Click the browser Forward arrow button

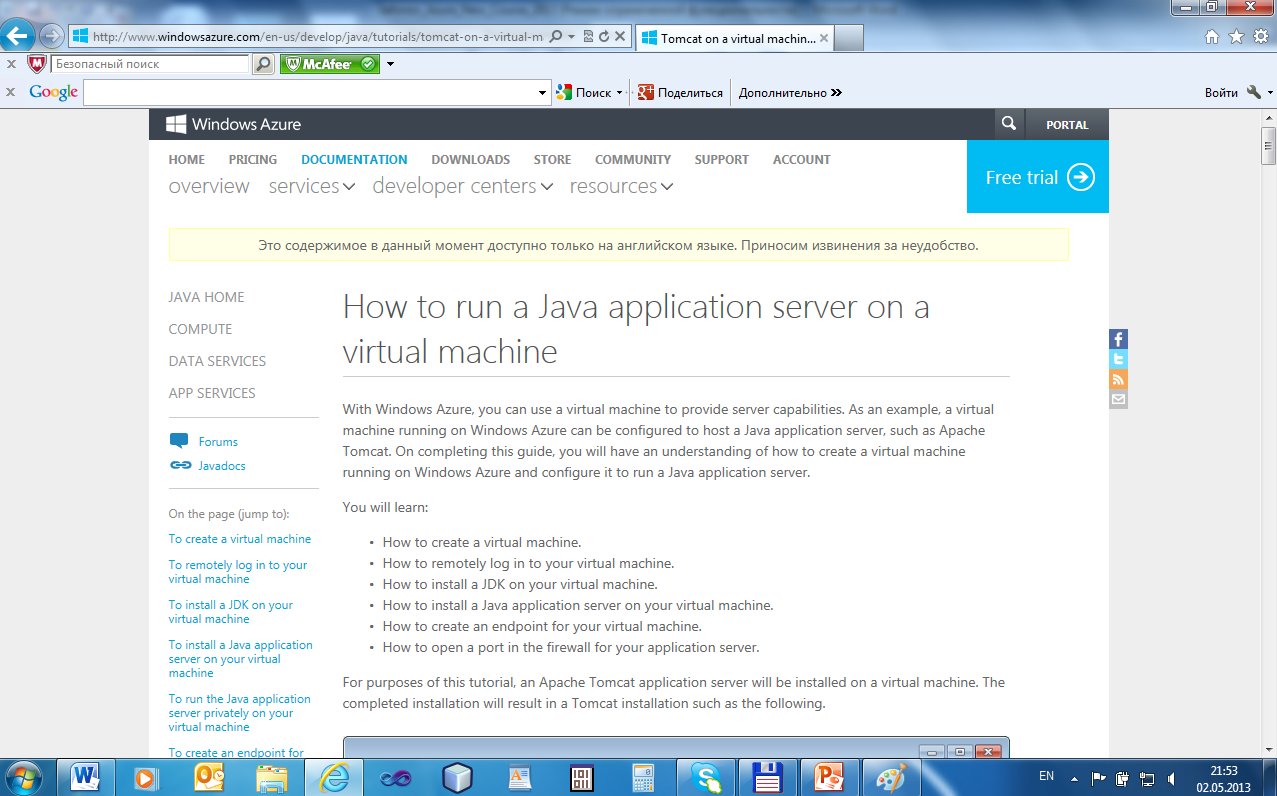pyautogui.click(x=51, y=37)
